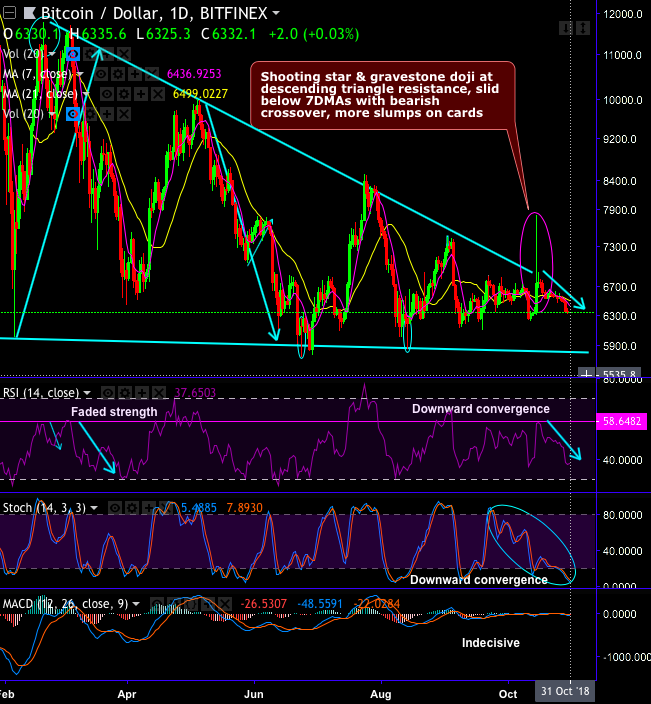
Task: Click the 37.6503 RSI value
Action: point(195,393)
